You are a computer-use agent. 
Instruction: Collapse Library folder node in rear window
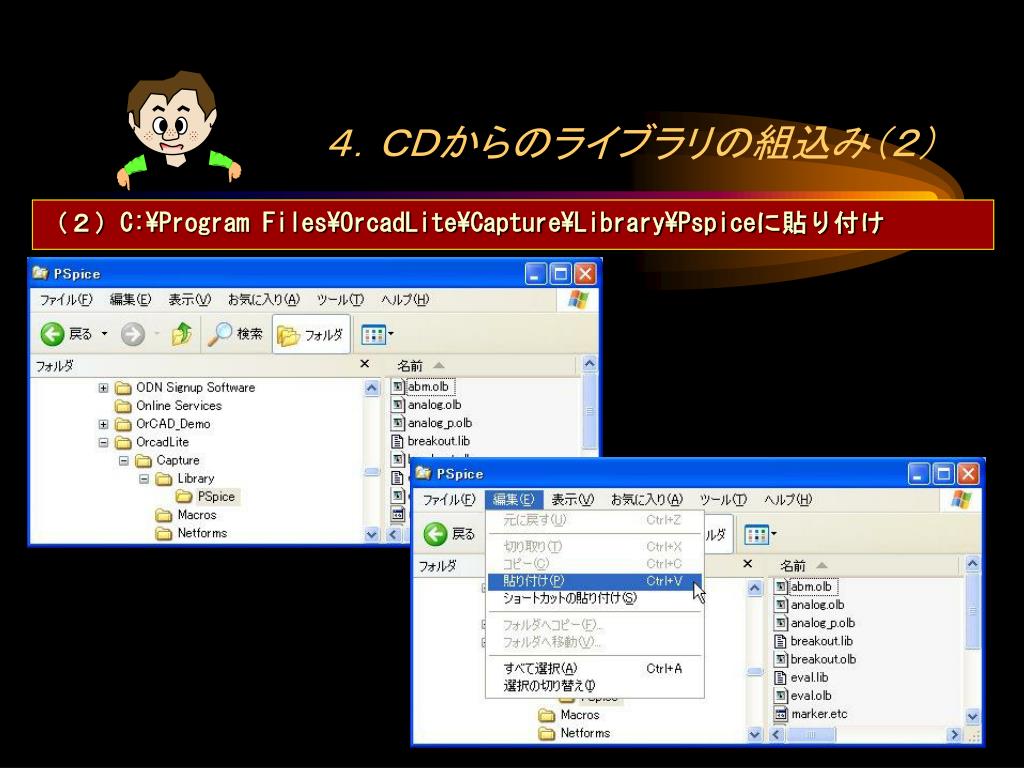[144, 479]
